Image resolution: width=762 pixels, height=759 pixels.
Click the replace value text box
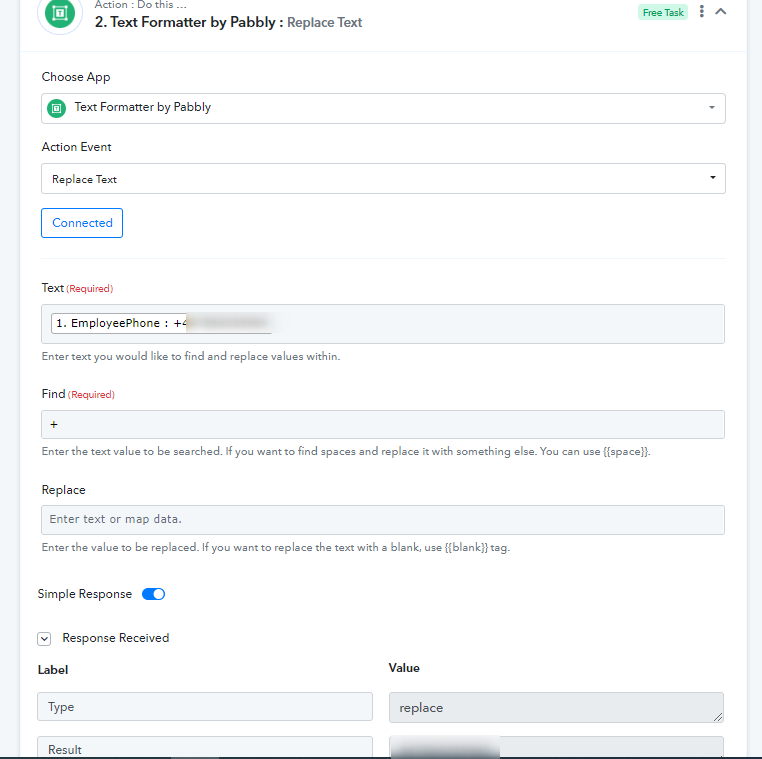click(x=556, y=707)
